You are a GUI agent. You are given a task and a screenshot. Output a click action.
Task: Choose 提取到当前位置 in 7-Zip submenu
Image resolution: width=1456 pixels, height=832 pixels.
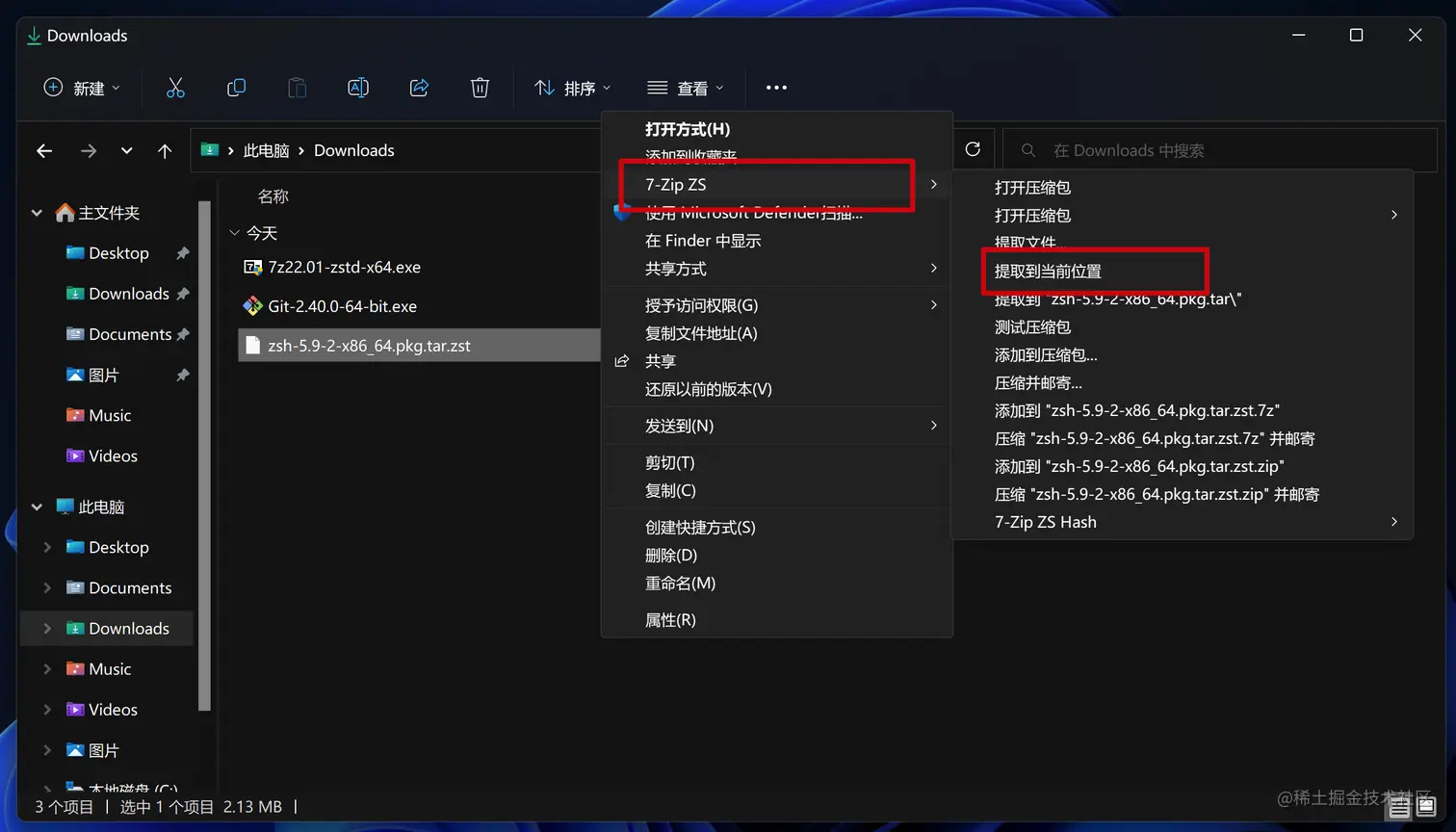1182,272
